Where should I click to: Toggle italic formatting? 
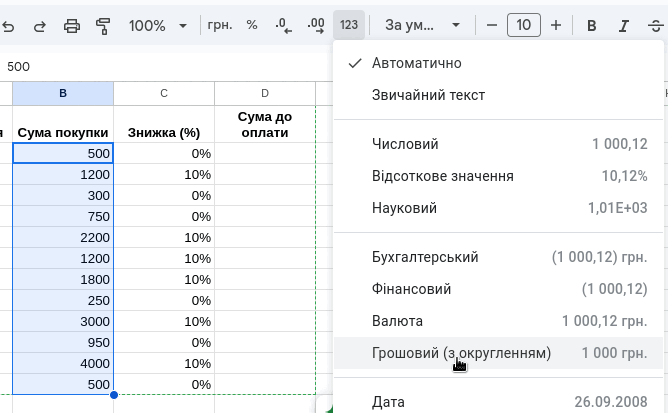[x=623, y=26]
